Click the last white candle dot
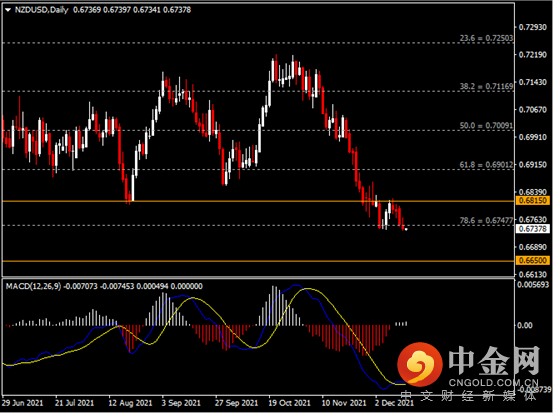Viewport: 554px width, 414px height. [406, 229]
